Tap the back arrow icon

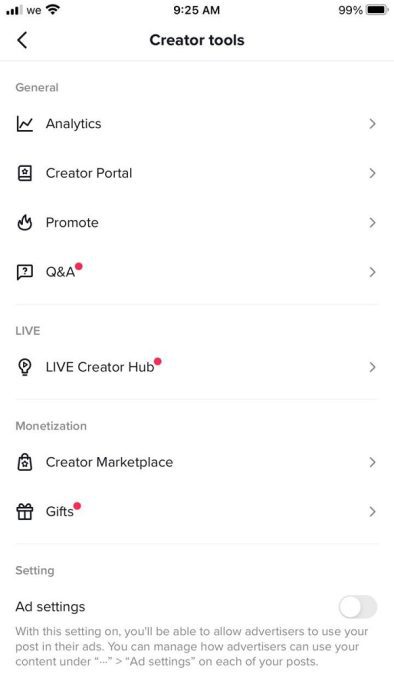tap(22, 40)
